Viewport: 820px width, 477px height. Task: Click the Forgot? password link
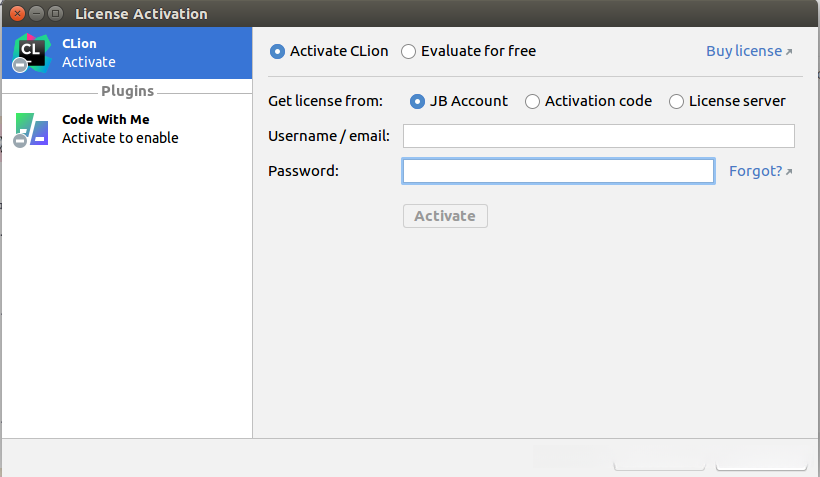[755, 171]
